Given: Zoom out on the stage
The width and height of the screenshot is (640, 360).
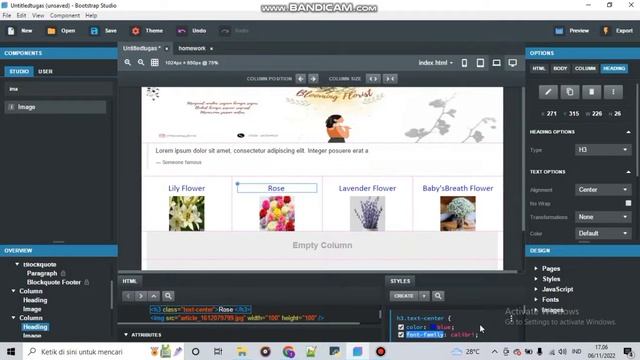Looking at the screenshot, I should pyautogui.click(x=141, y=62).
